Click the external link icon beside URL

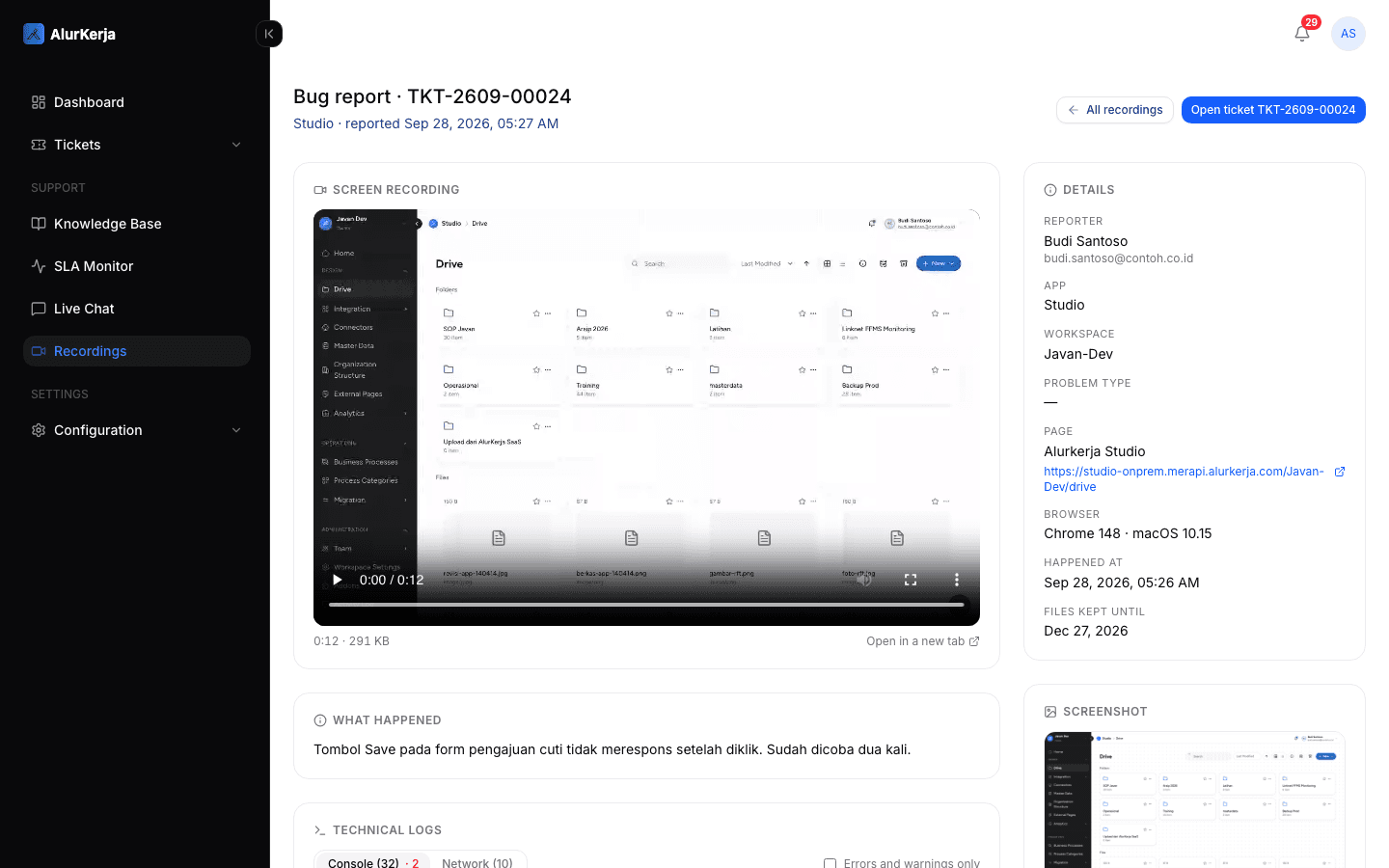[x=1339, y=472]
